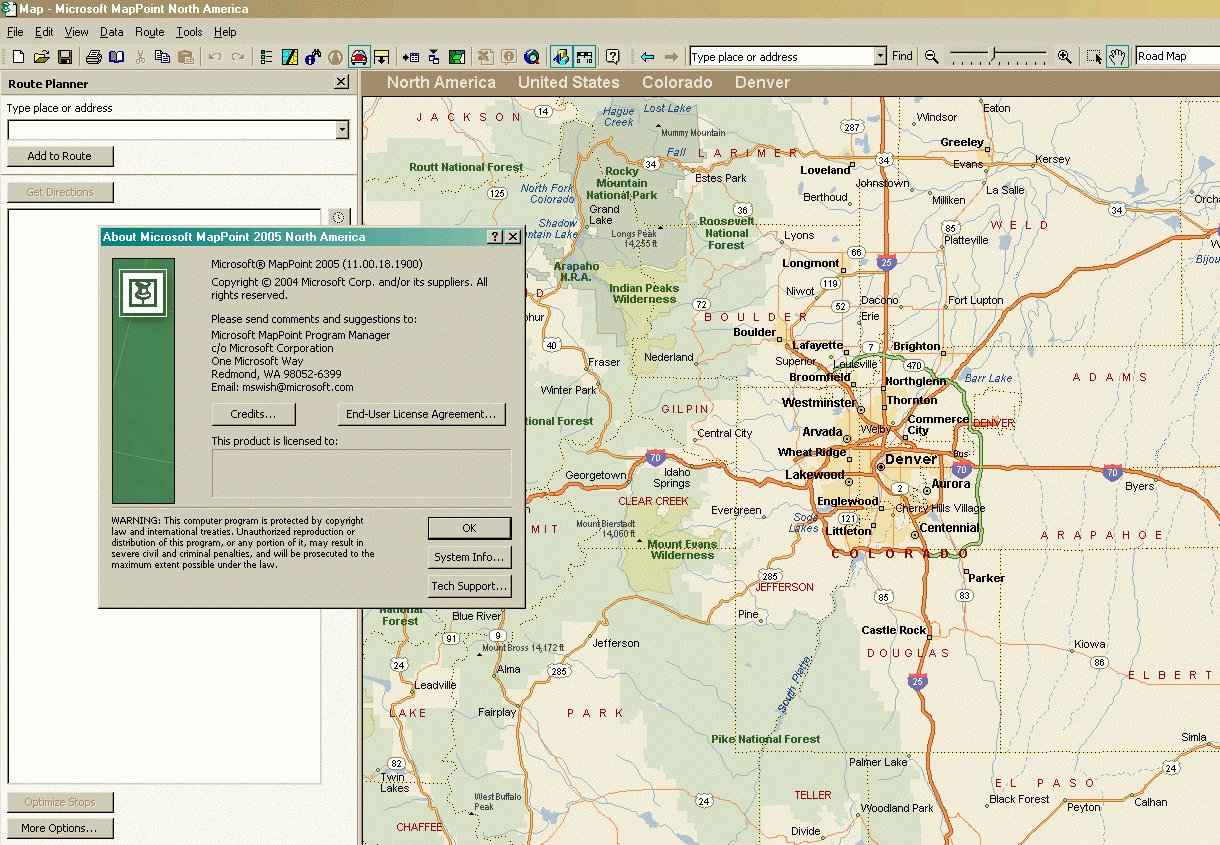Click the Denver city label on map

911,460
